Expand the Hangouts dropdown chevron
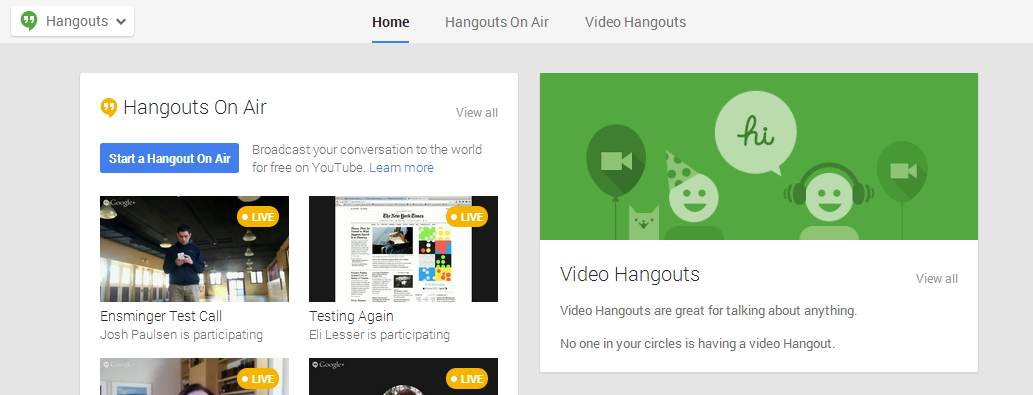 pyautogui.click(x=121, y=22)
